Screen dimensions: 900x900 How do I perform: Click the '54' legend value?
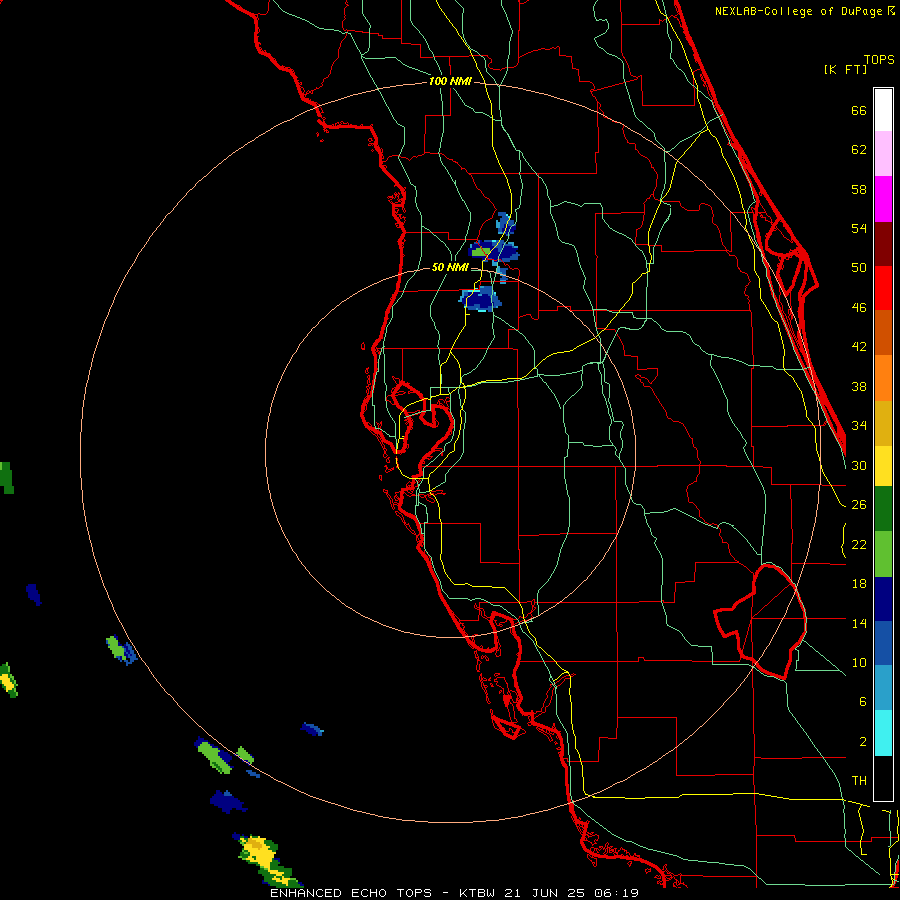pos(859,228)
